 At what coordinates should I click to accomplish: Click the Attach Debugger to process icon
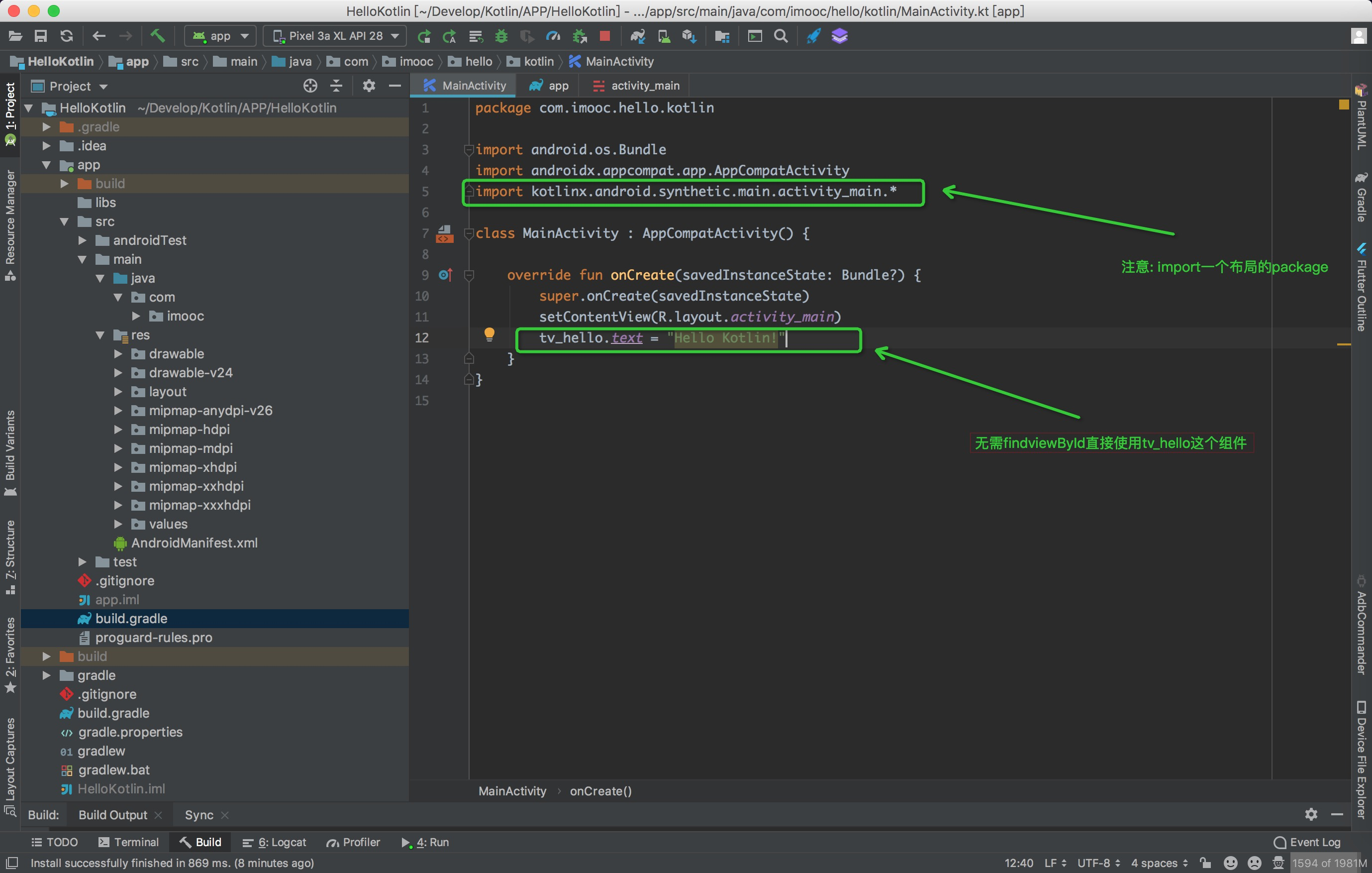[x=580, y=36]
